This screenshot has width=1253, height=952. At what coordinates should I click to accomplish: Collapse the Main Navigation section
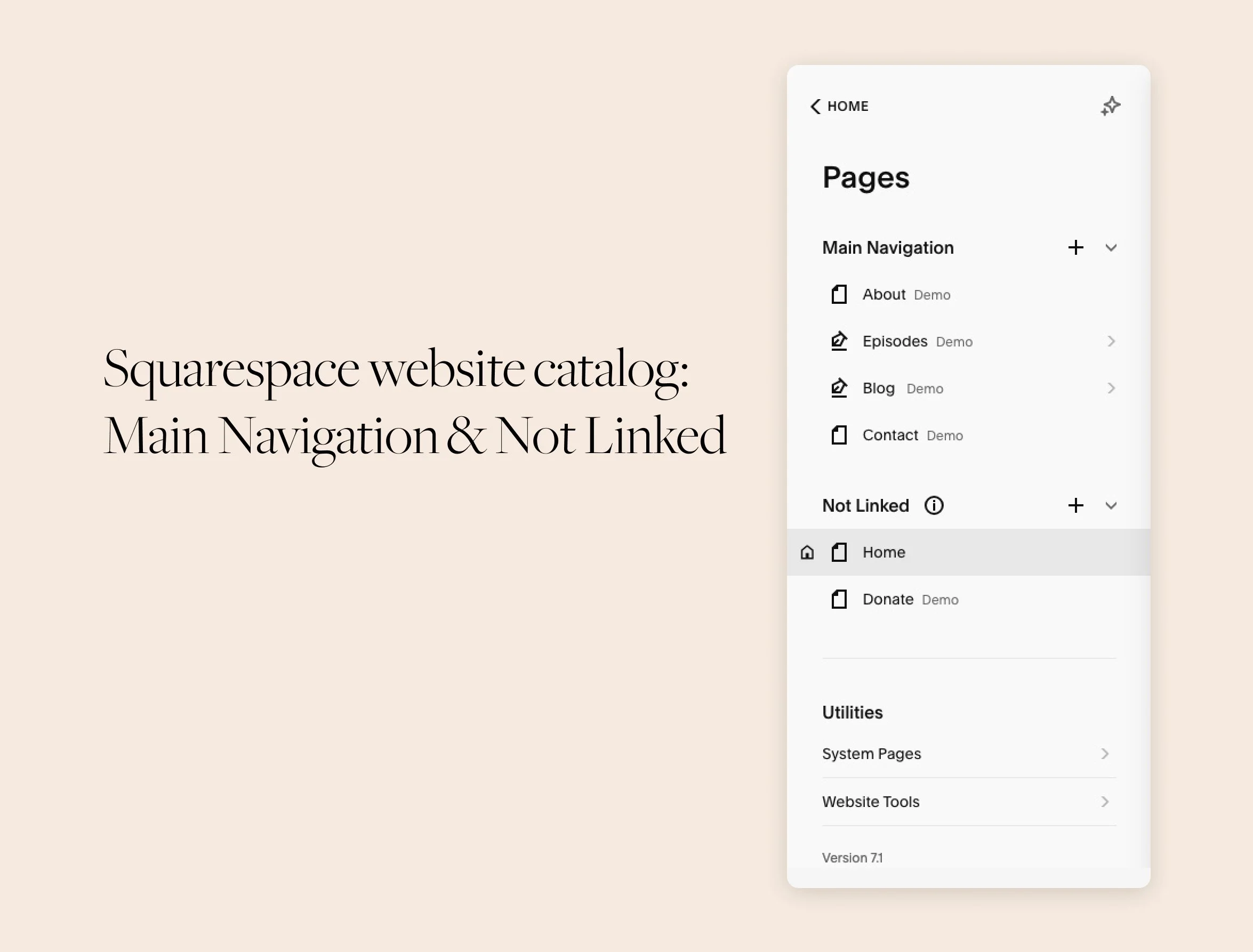tap(1111, 248)
